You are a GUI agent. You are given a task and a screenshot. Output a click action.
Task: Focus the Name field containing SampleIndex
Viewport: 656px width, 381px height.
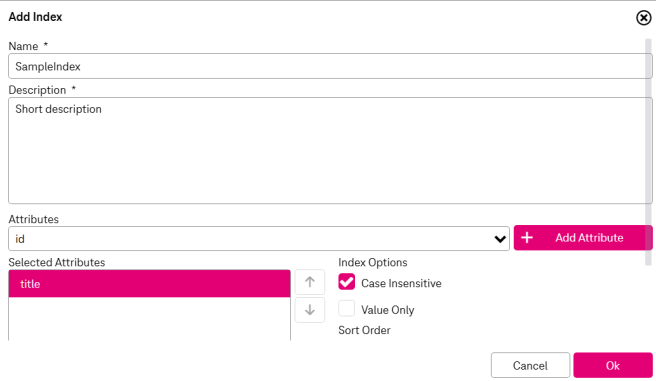coord(330,66)
